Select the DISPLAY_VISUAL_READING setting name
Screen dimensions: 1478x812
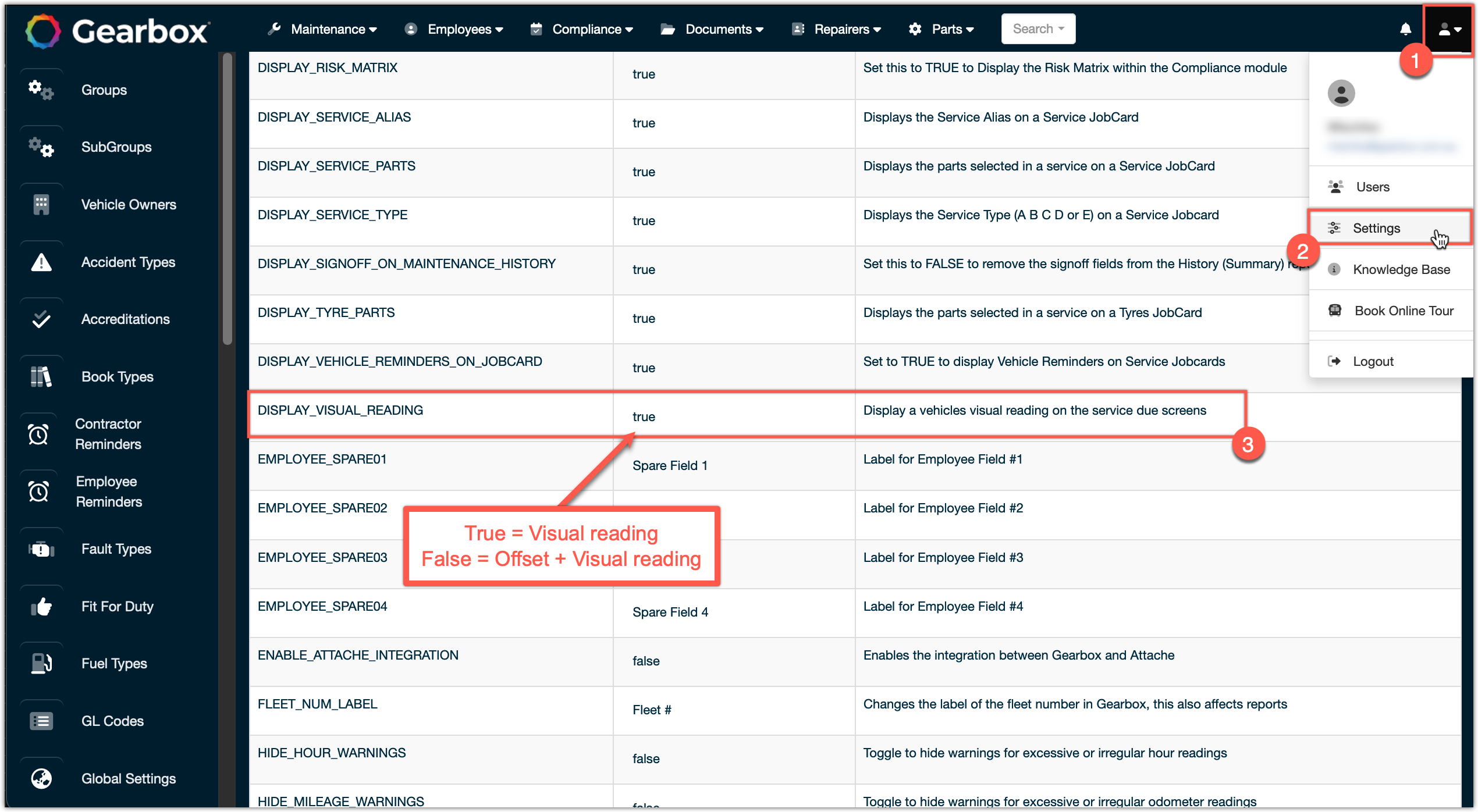(340, 410)
